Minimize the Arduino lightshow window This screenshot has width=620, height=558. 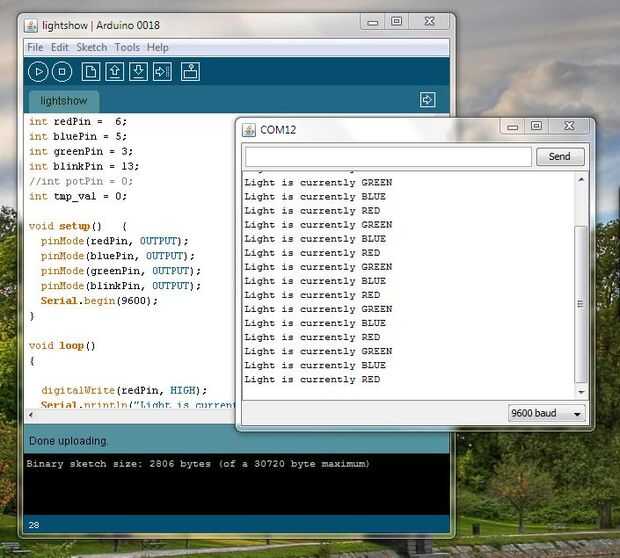(372, 22)
